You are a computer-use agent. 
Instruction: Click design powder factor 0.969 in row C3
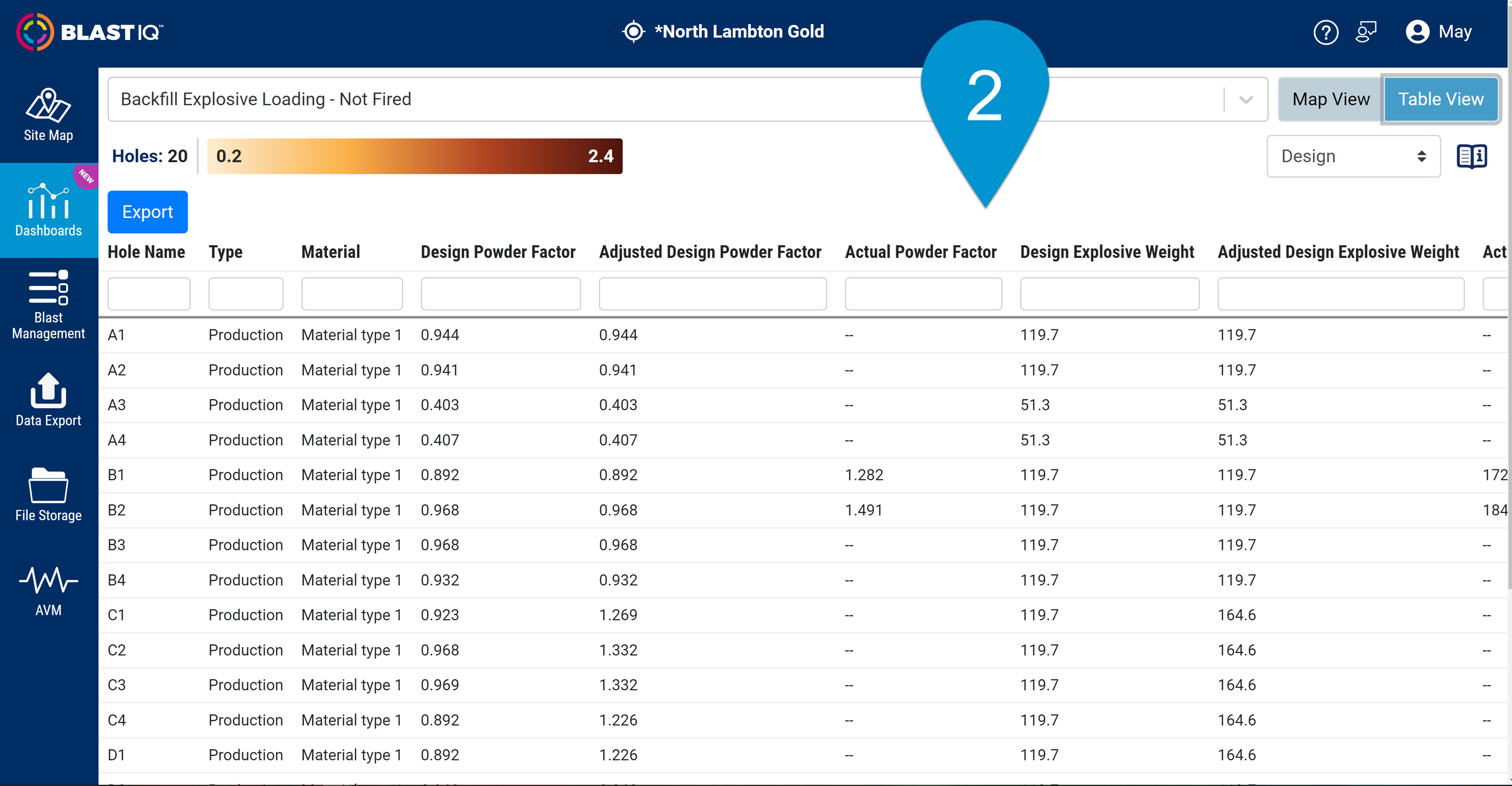point(440,685)
